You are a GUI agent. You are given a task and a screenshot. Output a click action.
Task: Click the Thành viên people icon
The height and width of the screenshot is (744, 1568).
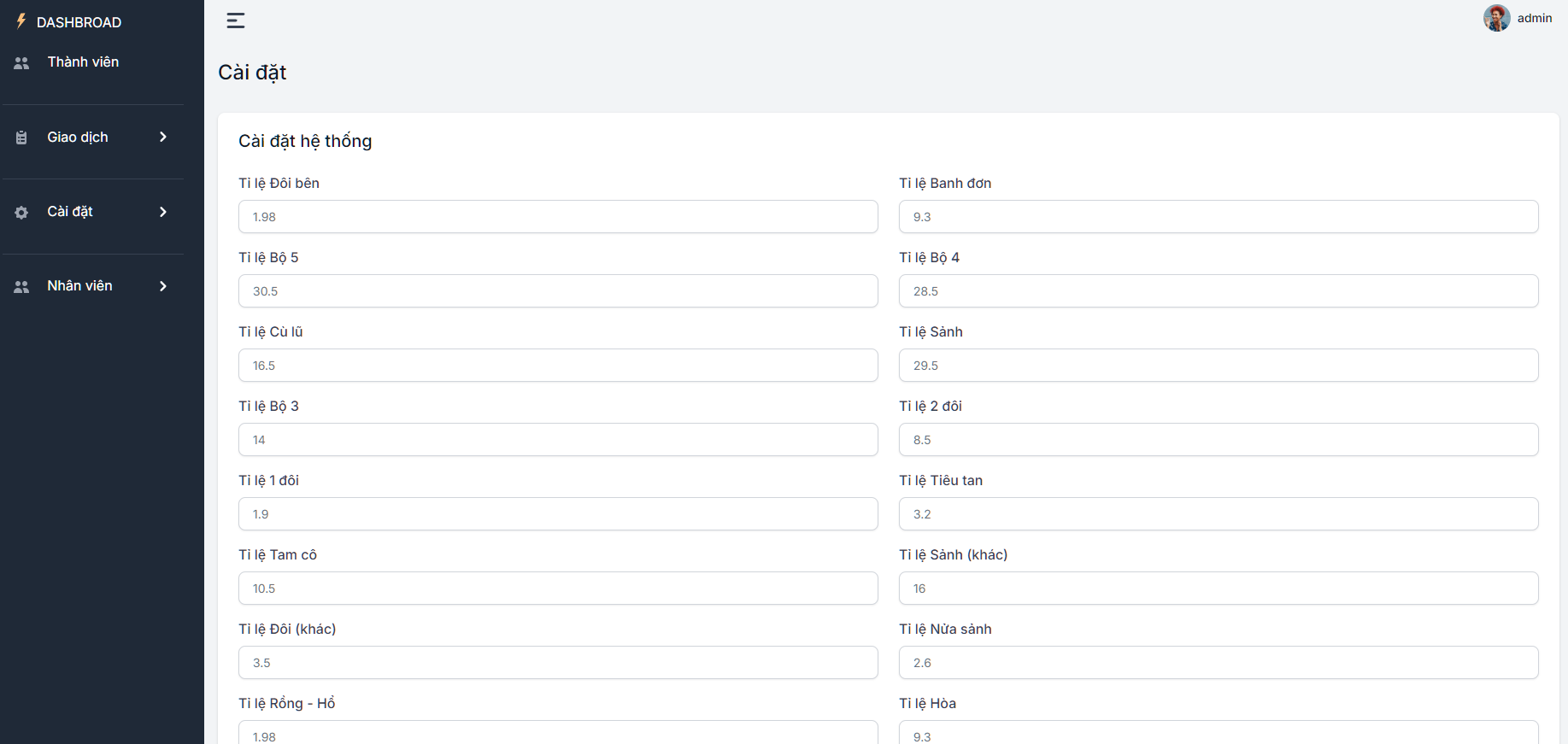point(21,63)
